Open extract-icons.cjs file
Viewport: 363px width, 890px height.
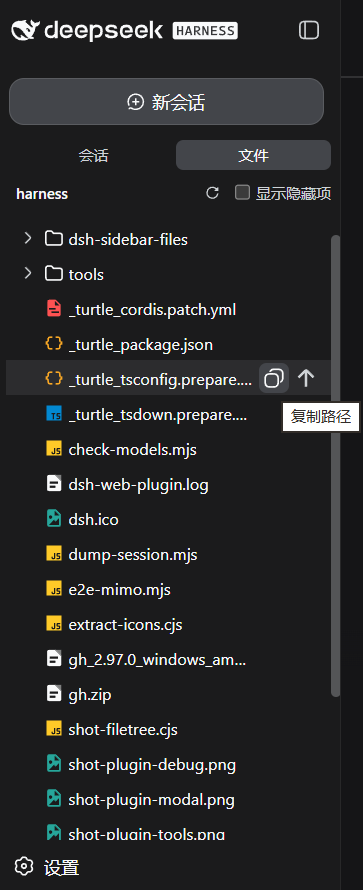pos(125,625)
